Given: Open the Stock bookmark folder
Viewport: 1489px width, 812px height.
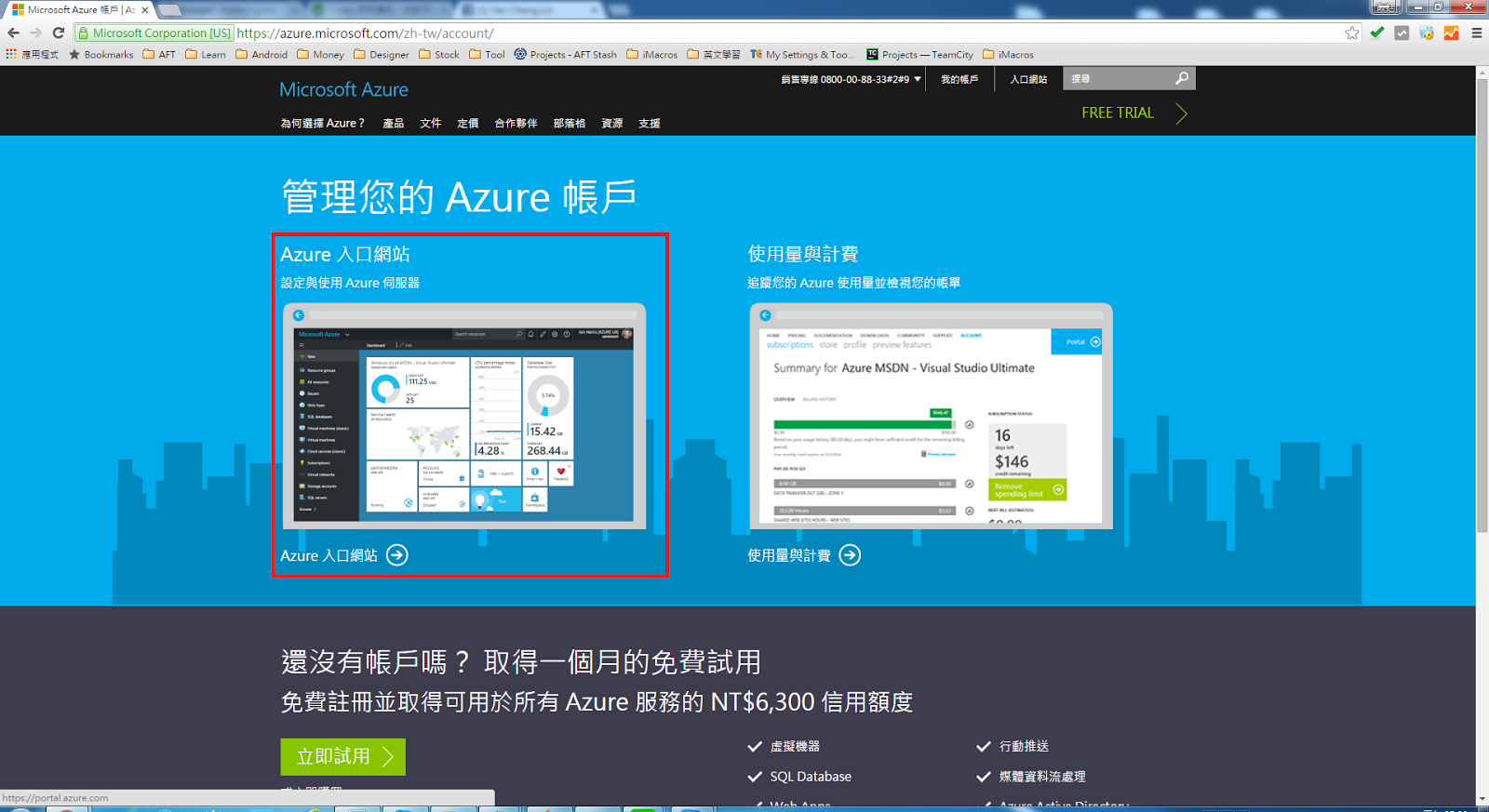Looking at the screenshot, I should pyautogui.click(x=439, y=55).
